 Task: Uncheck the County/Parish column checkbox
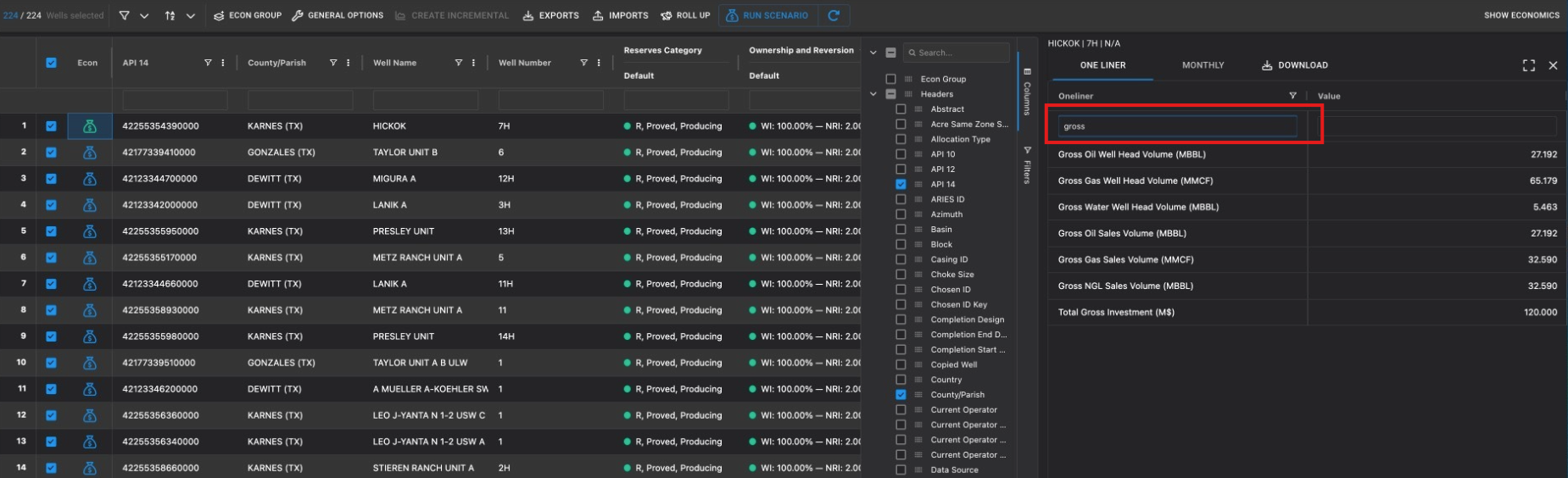(901, 395)
